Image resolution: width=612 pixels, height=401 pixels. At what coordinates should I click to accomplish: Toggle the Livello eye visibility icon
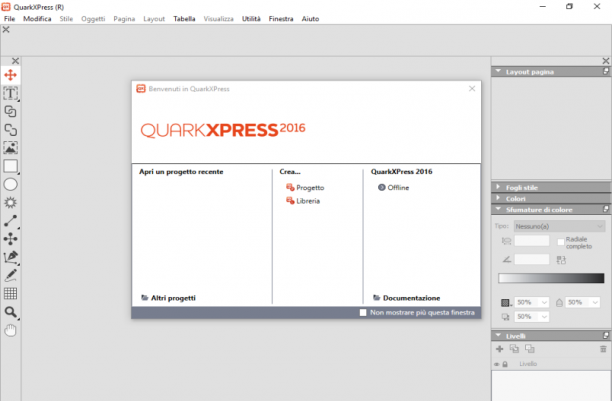point(496,364)
